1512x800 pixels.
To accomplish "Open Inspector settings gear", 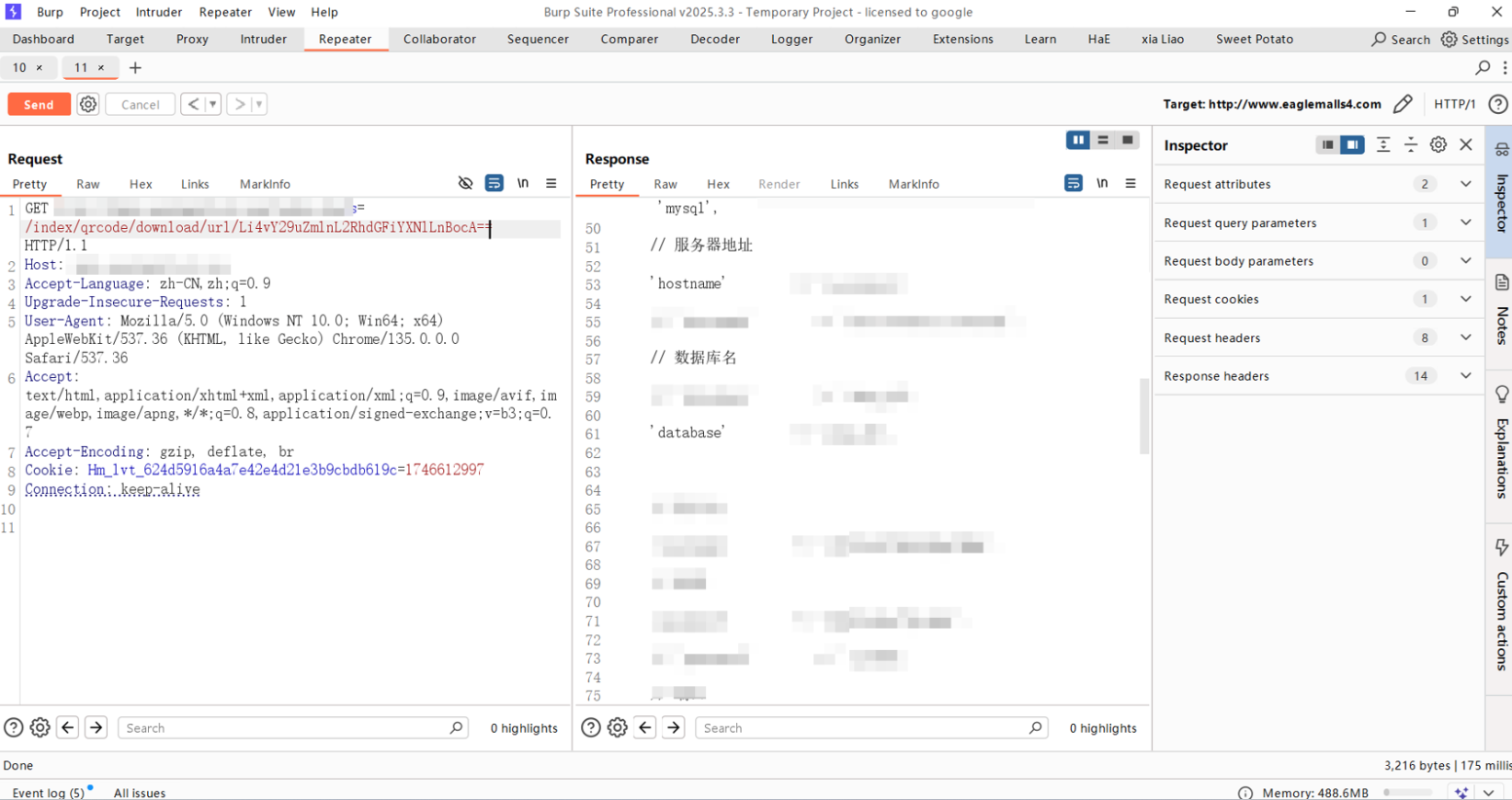I will tap(1438, 145).
